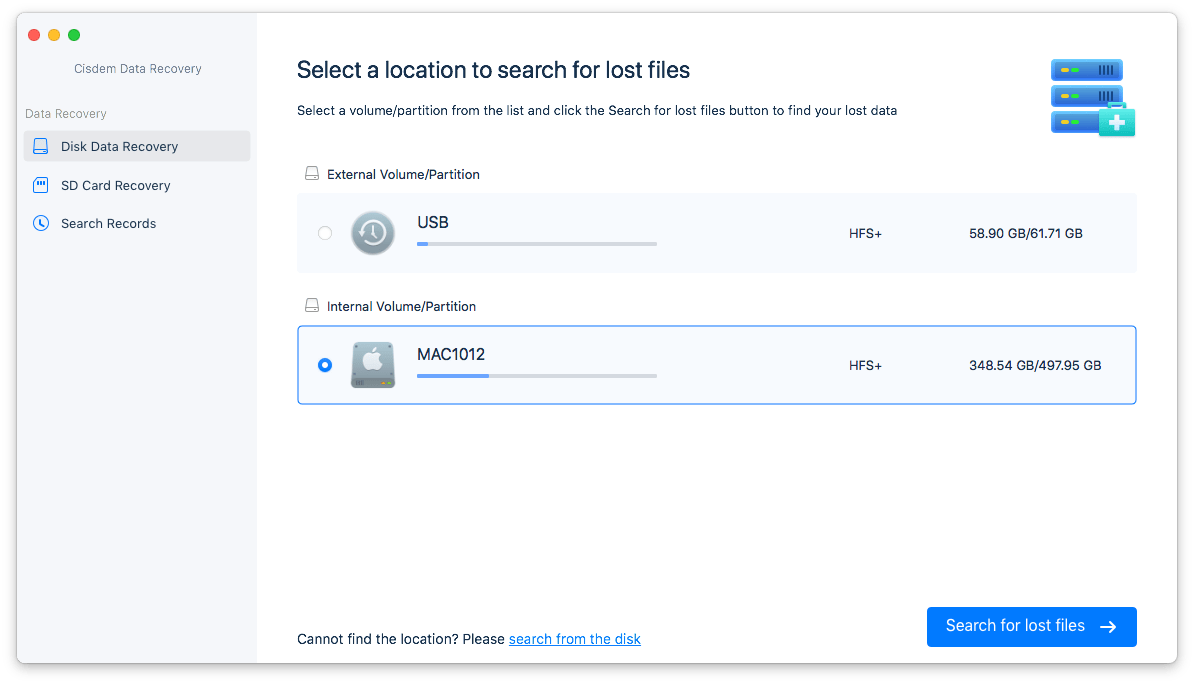This screenshot has height=684, width=1194.
Task: Click the MAC1012 Apple hard drive icon
Action: (372, 365)
